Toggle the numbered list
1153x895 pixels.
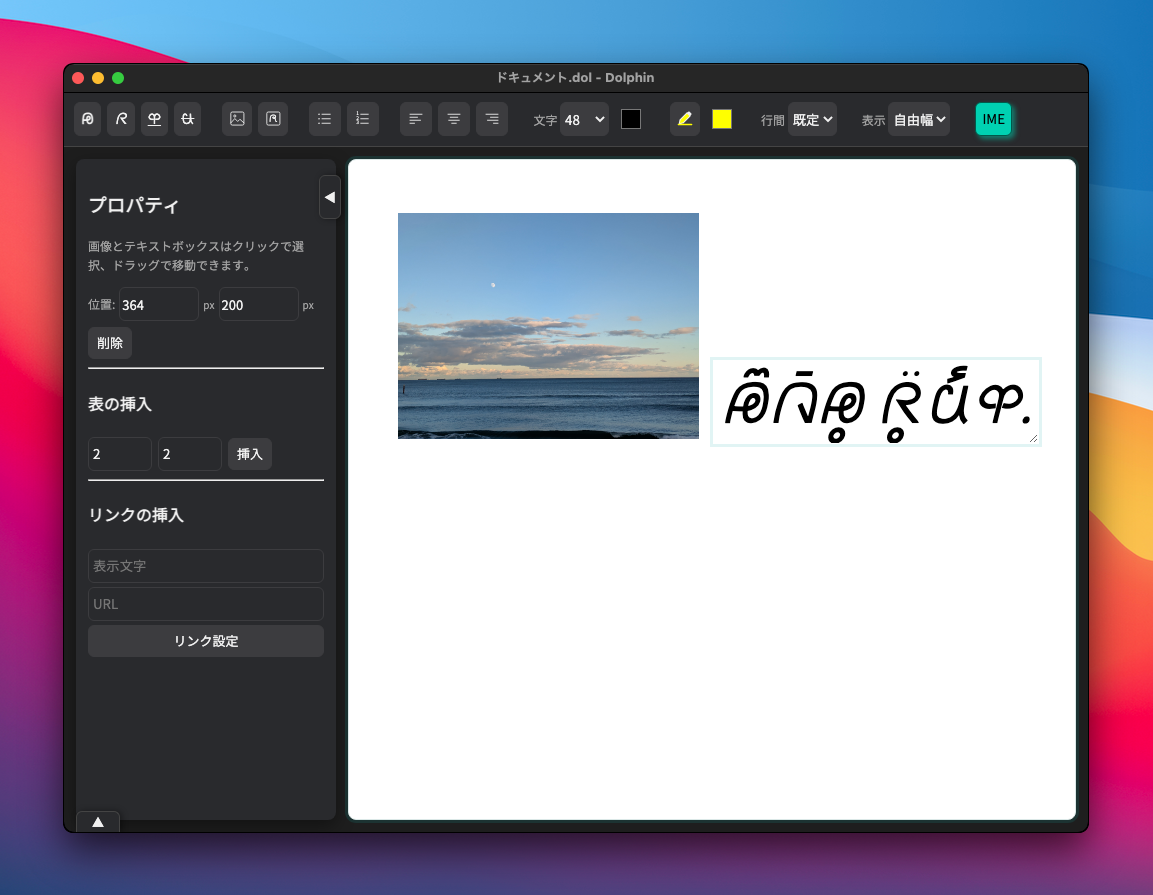(362, 119)
